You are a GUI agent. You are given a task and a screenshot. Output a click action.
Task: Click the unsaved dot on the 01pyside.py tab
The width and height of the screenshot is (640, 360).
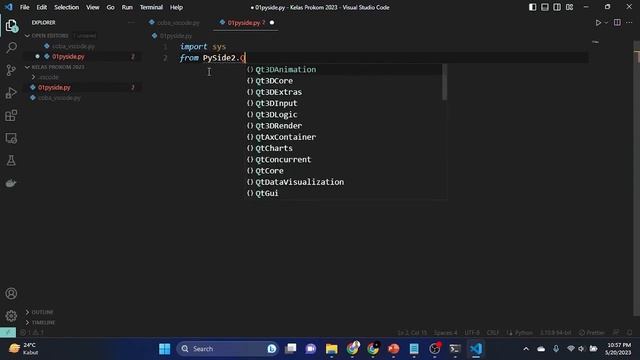click(272, 23)
